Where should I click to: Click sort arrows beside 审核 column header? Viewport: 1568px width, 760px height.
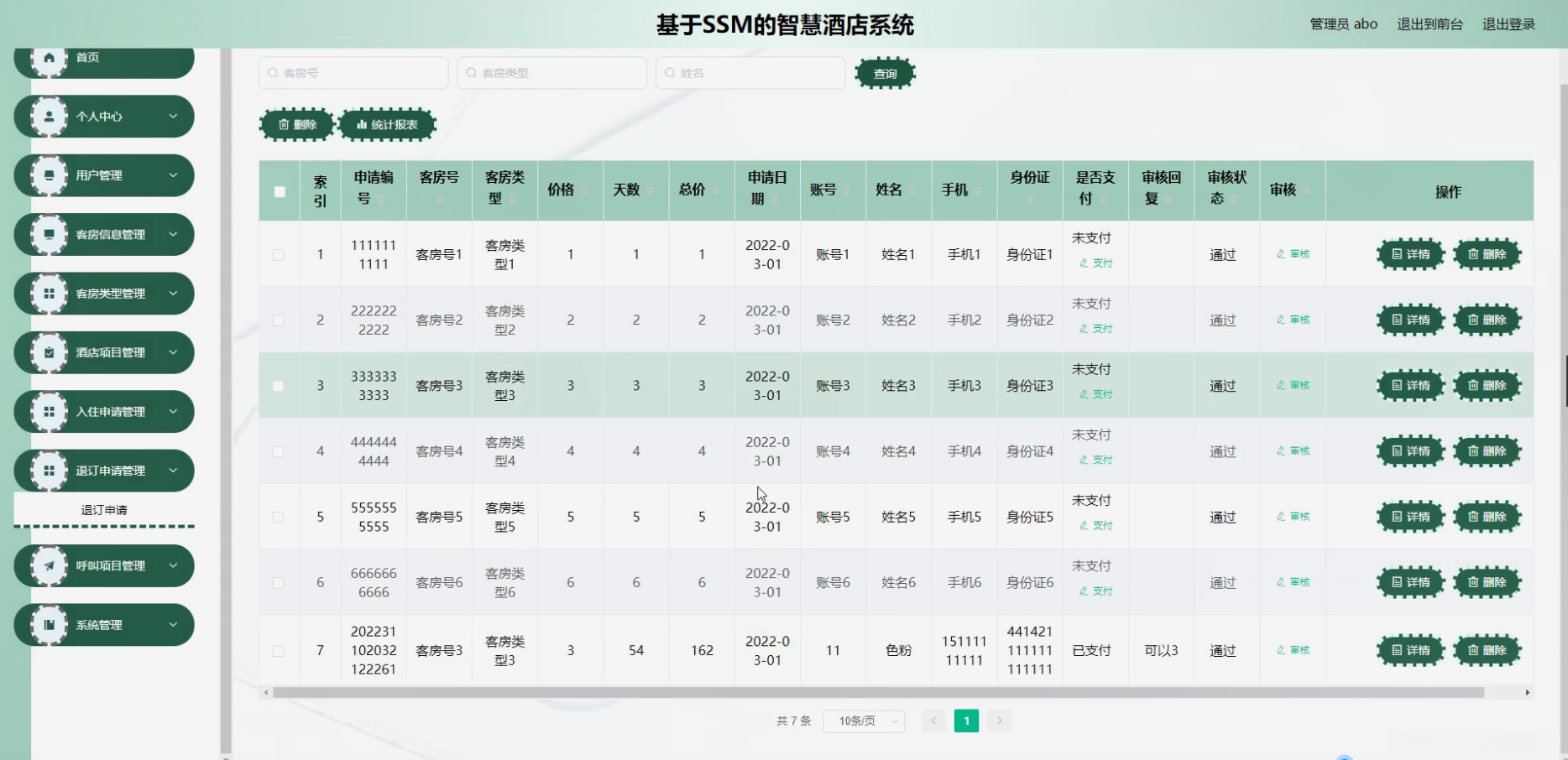pos(1306,191)
